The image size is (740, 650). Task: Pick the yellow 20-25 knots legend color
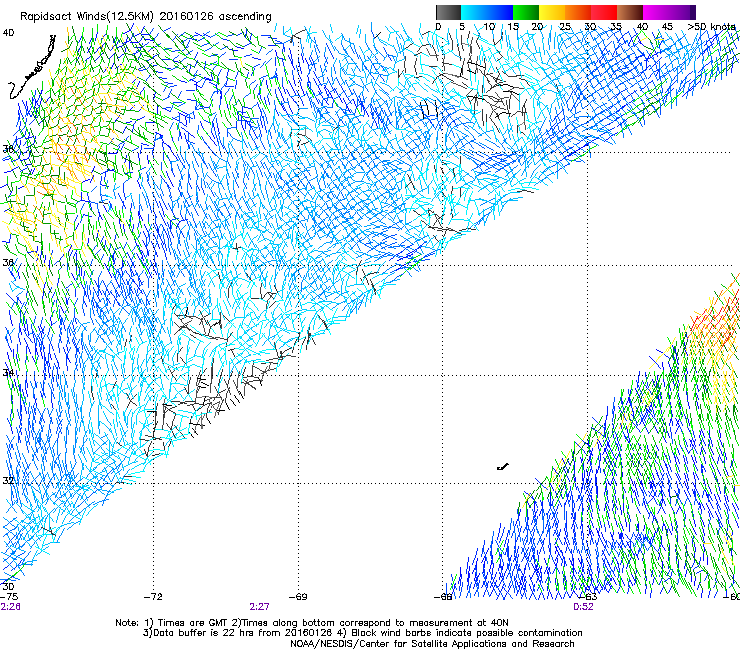click(552, 12)
